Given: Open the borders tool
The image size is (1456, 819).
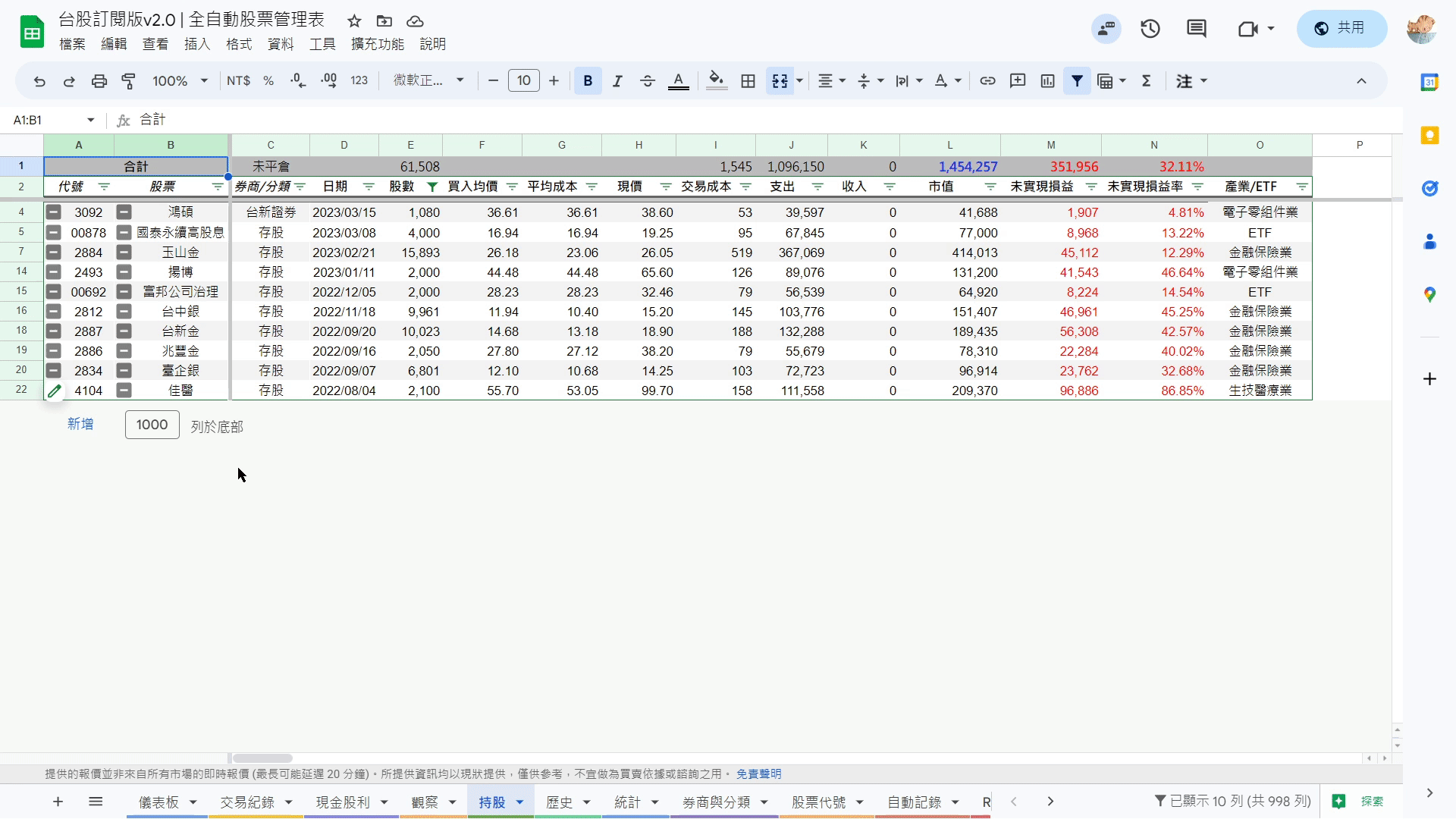Looking at the screenshot, I should (748, 81).
